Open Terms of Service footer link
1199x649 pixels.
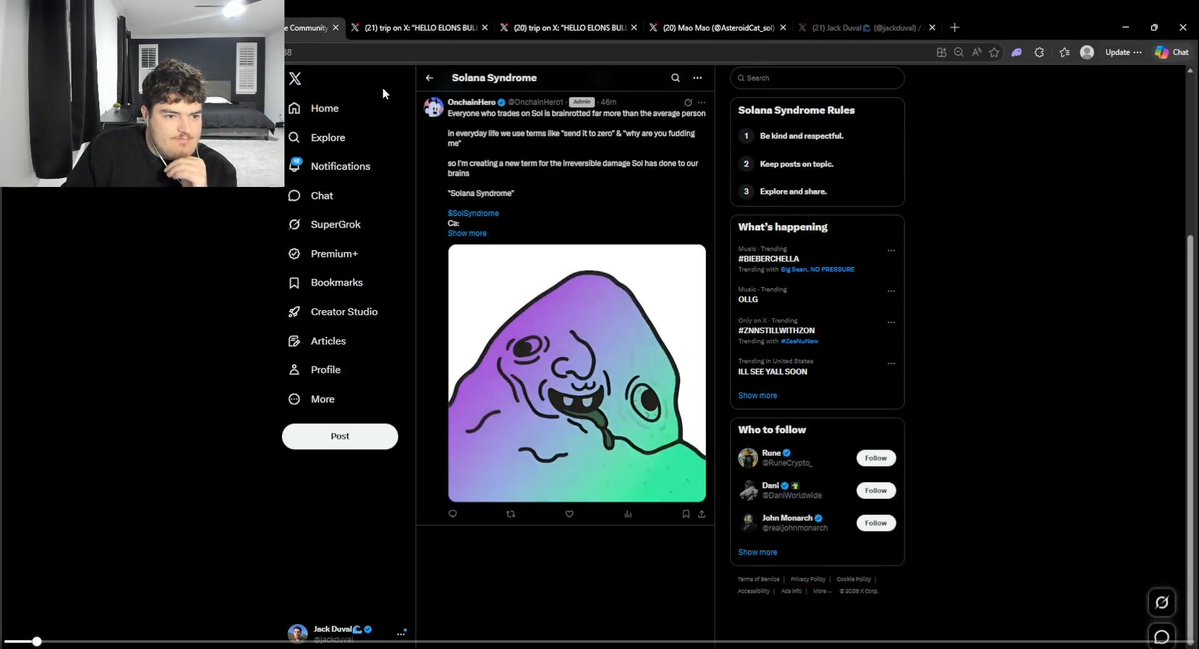pos(759,579)
